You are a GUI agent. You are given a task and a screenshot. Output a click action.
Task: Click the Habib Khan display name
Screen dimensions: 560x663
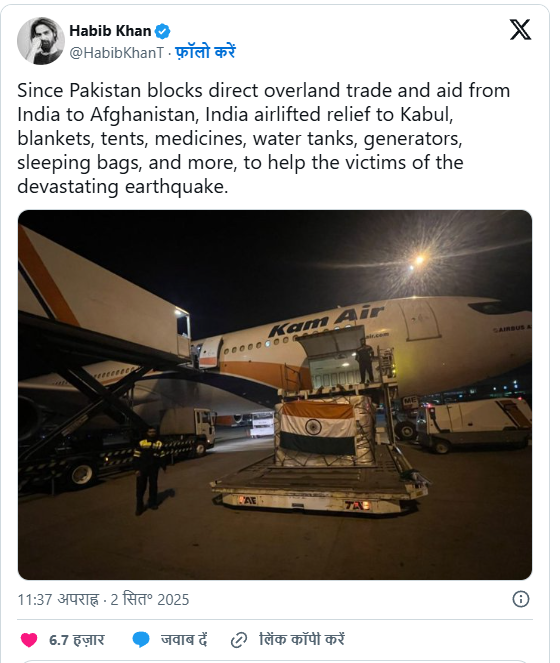click(x=110, y=31)
